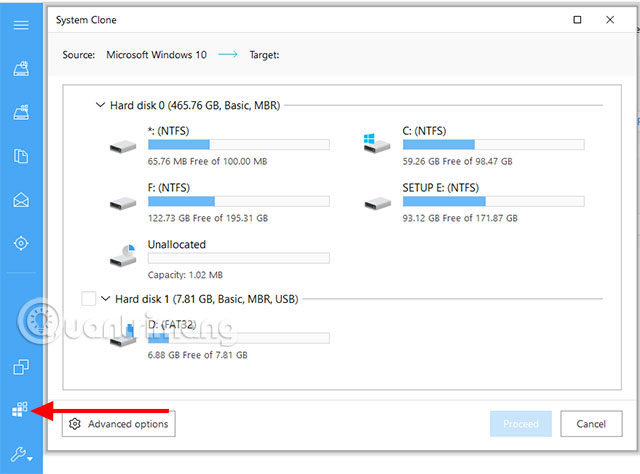Click the *: (NTFS) usage bar

click(239, 144)
